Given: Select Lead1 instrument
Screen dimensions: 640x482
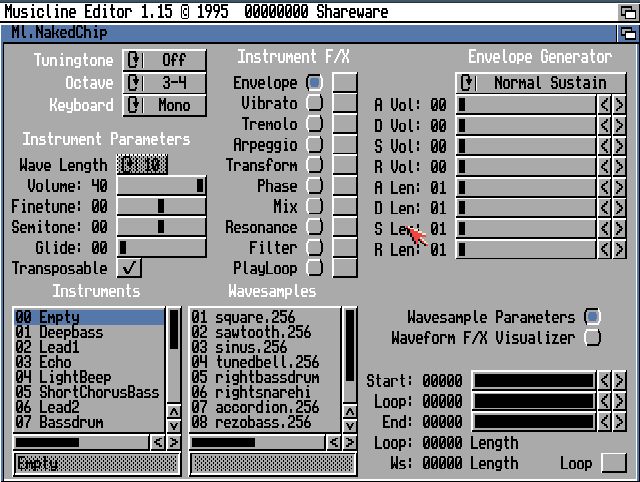Looking at the screenshot, I should click(89, 347).
